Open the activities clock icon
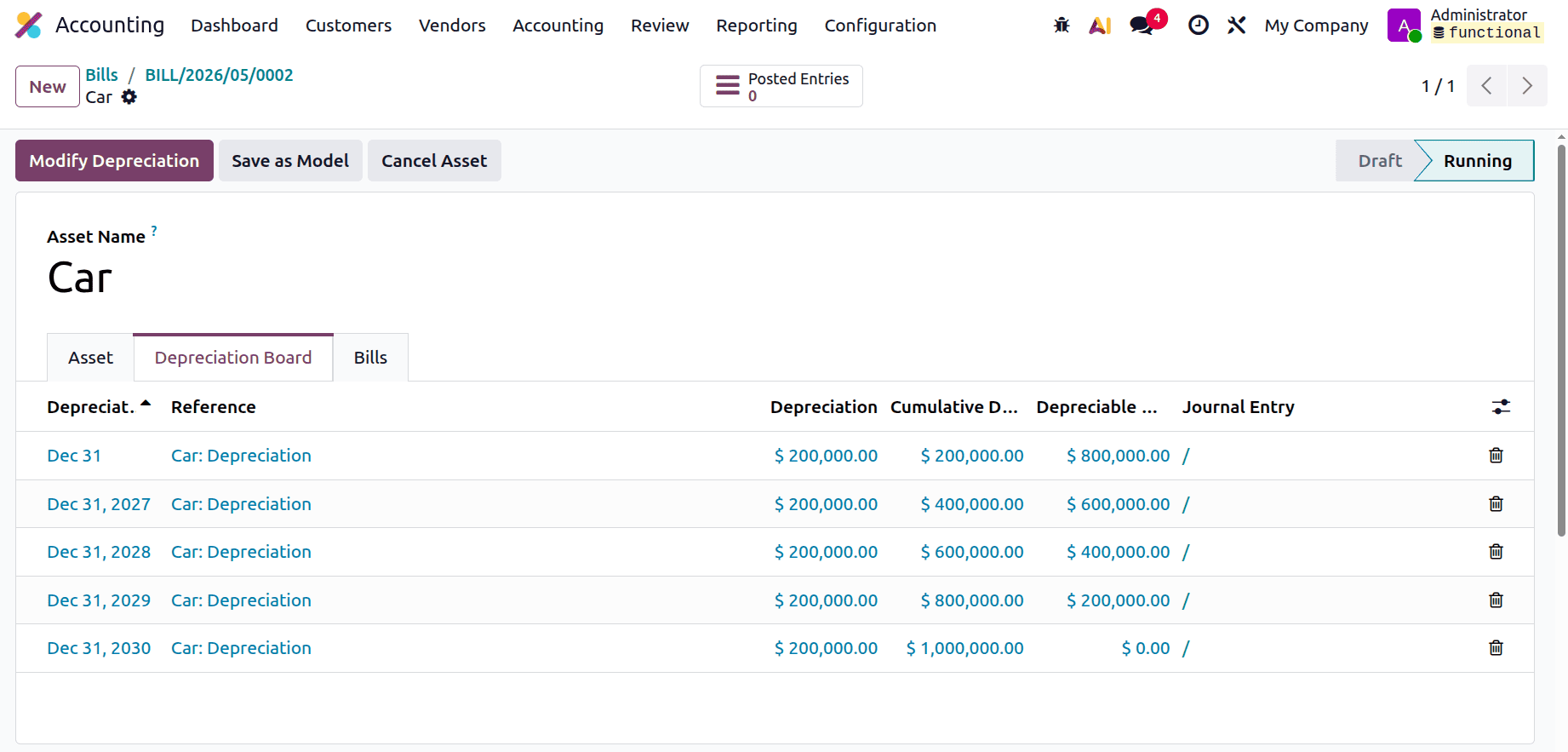1568x752 pixels. click(x=1198, y=26)
